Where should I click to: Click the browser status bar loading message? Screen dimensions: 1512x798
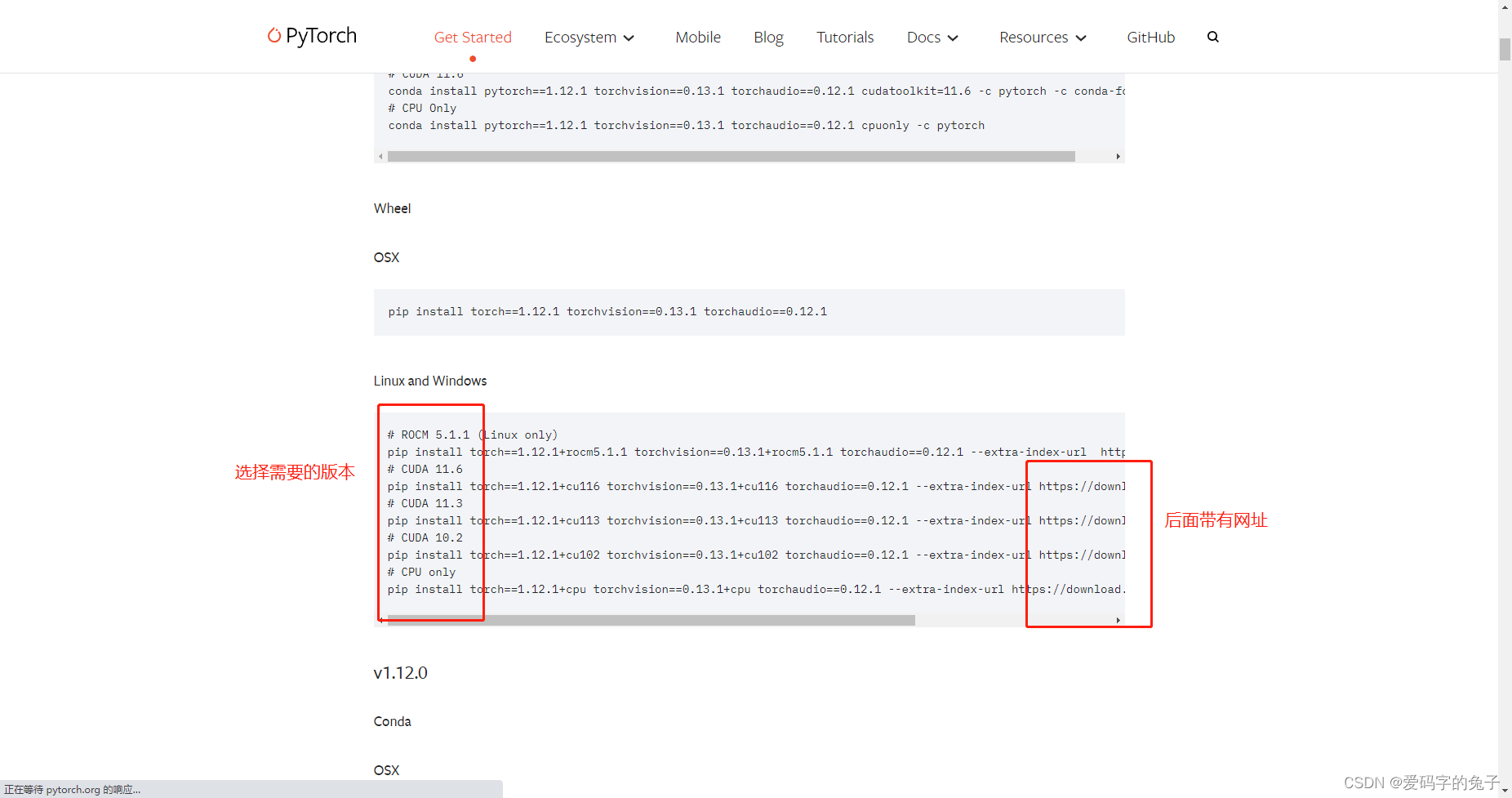[73, 790]
